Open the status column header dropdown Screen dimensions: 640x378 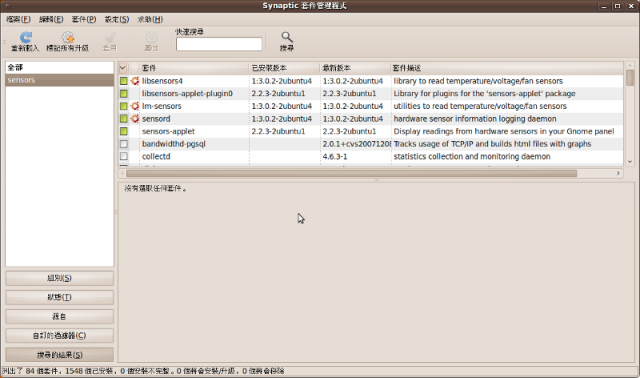coord(123,68)
